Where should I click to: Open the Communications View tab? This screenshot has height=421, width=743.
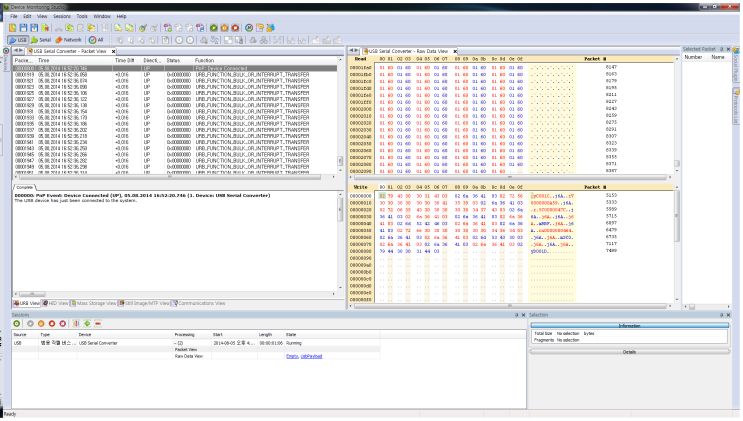201,302
